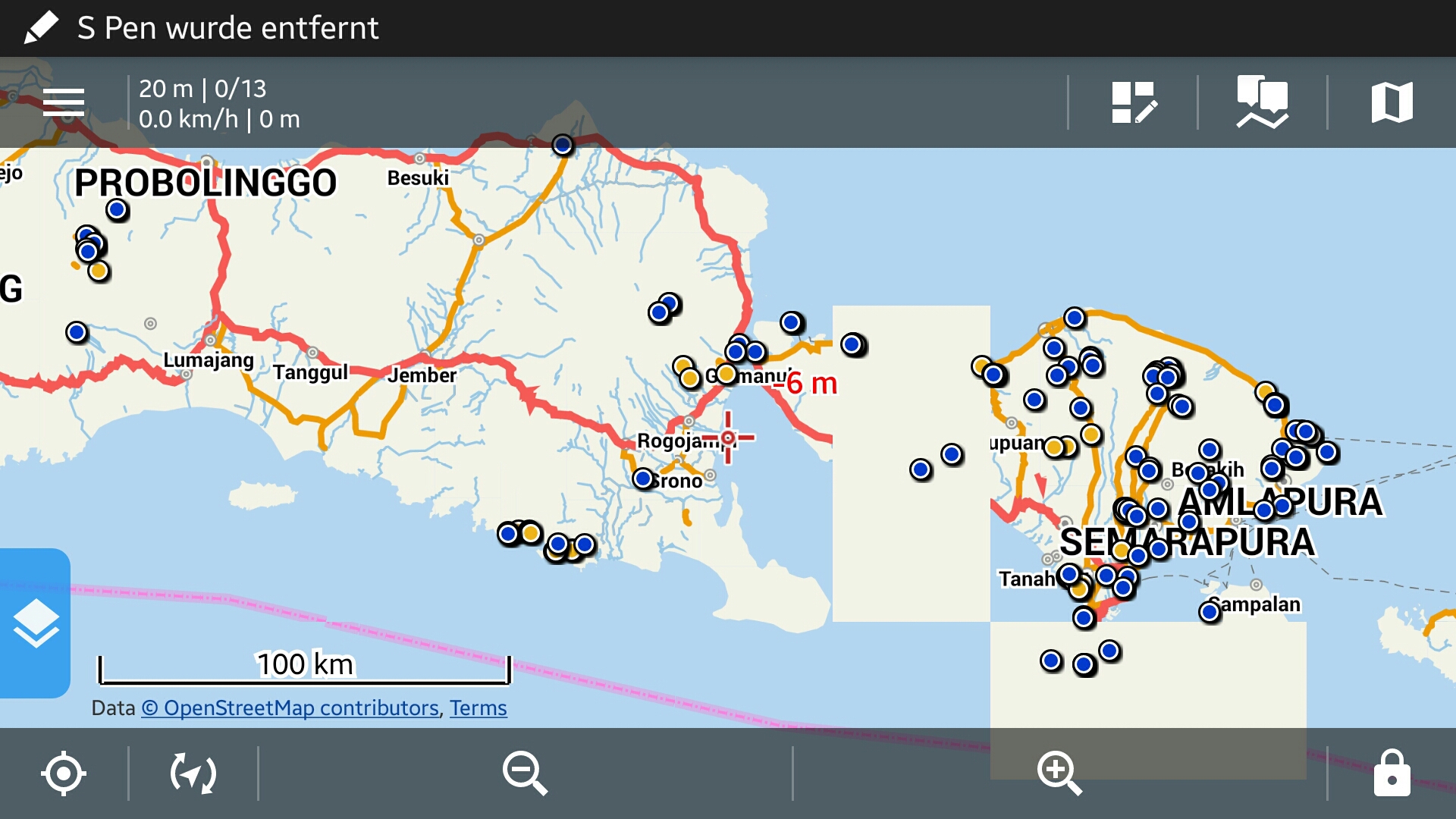Screen dimensions: 1456x819
Task: Expand the blue layers side panel
Action: [35, 623]
